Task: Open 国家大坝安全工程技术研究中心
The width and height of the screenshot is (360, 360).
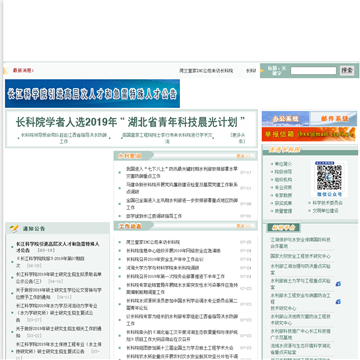Action: [301, 256]
